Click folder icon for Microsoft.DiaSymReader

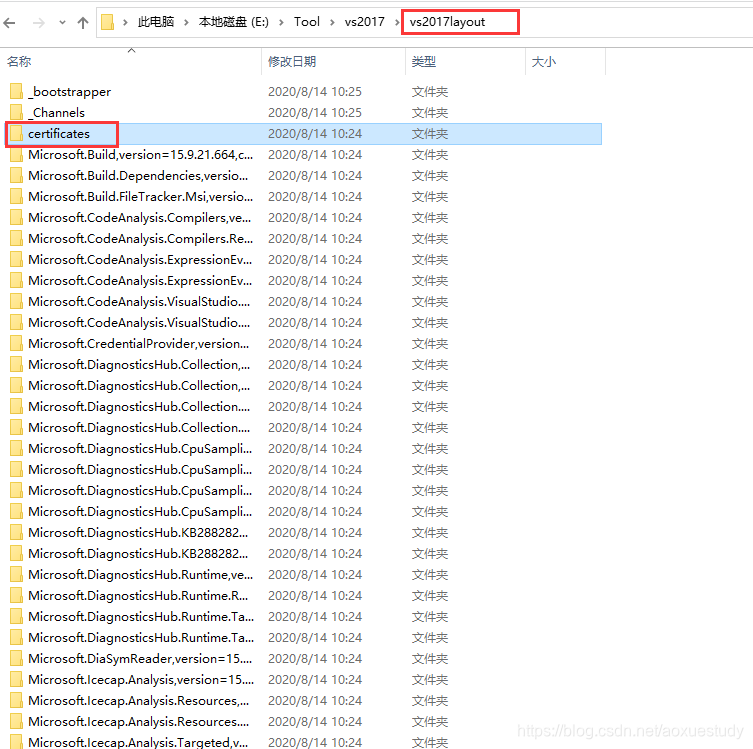(16, 659)
